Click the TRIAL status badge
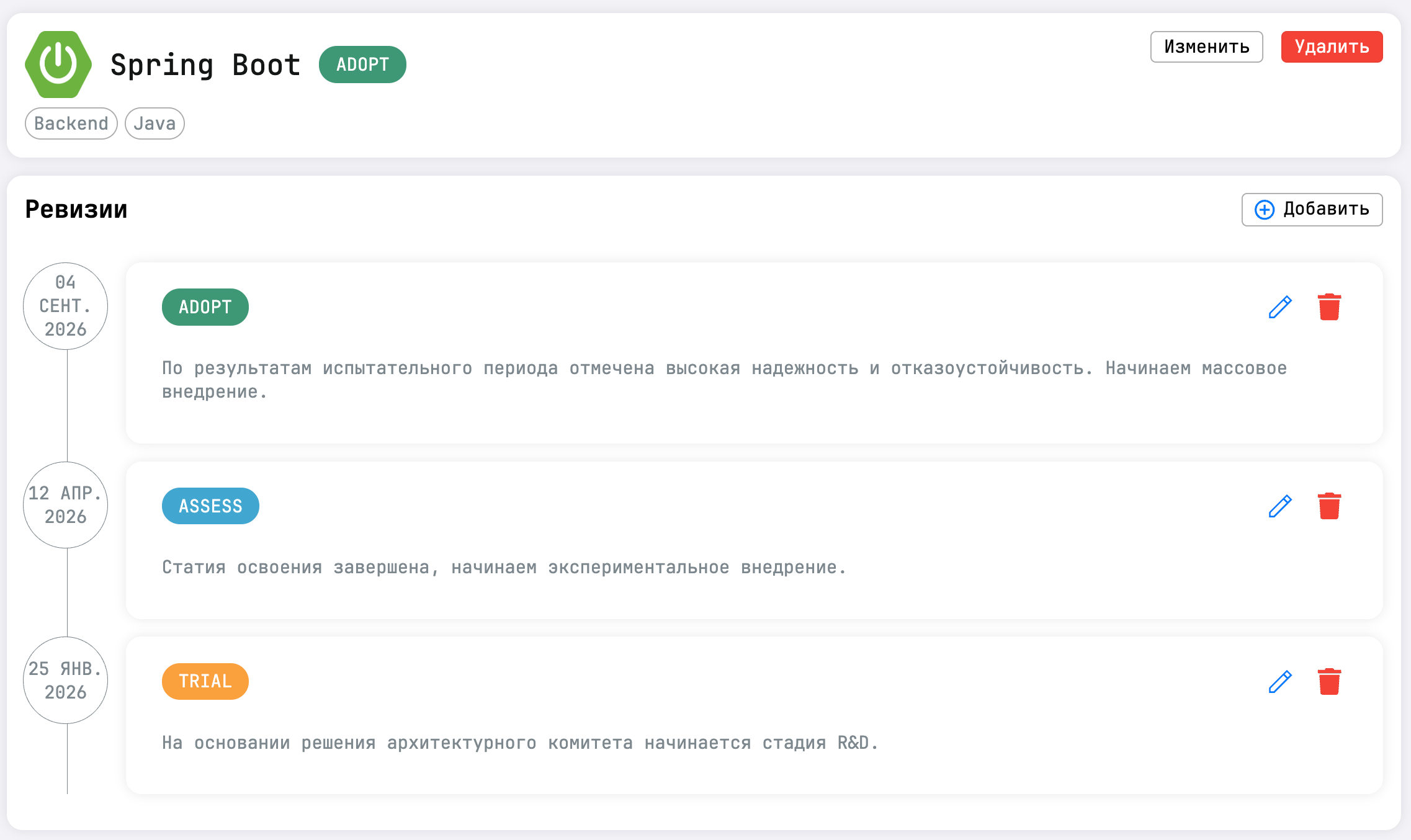The image size is (1411, 840). tap(205, 682)
